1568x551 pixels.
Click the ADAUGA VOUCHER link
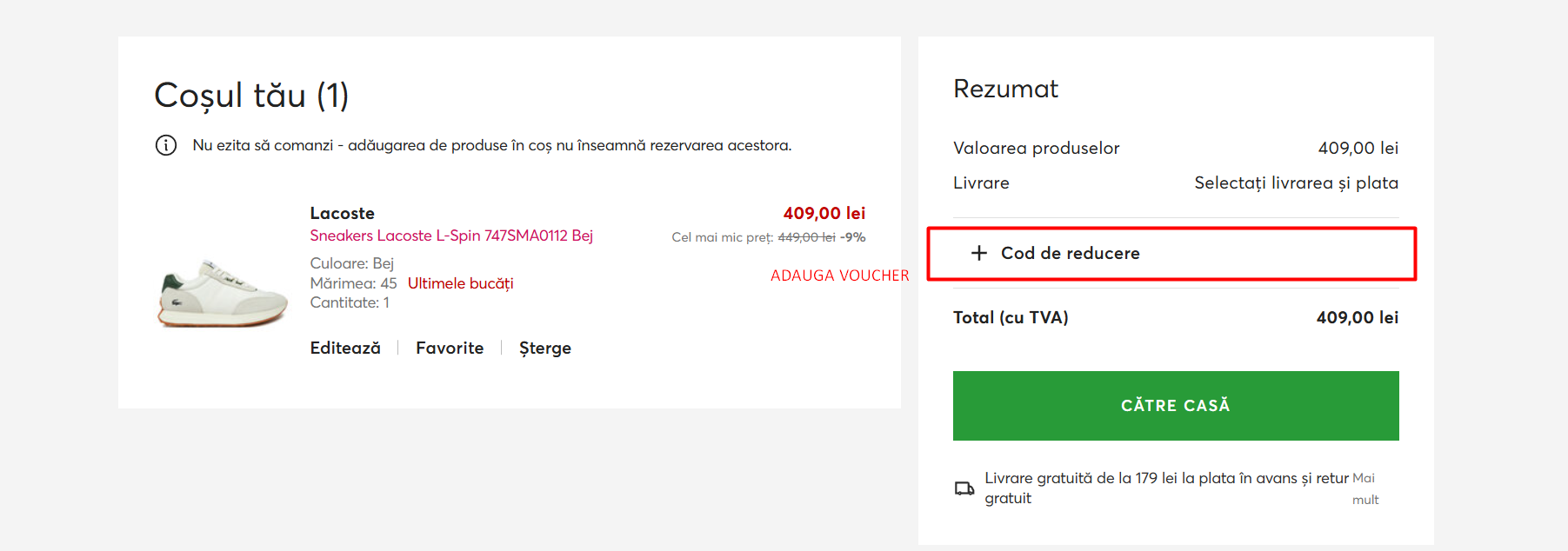coord(839,275)
